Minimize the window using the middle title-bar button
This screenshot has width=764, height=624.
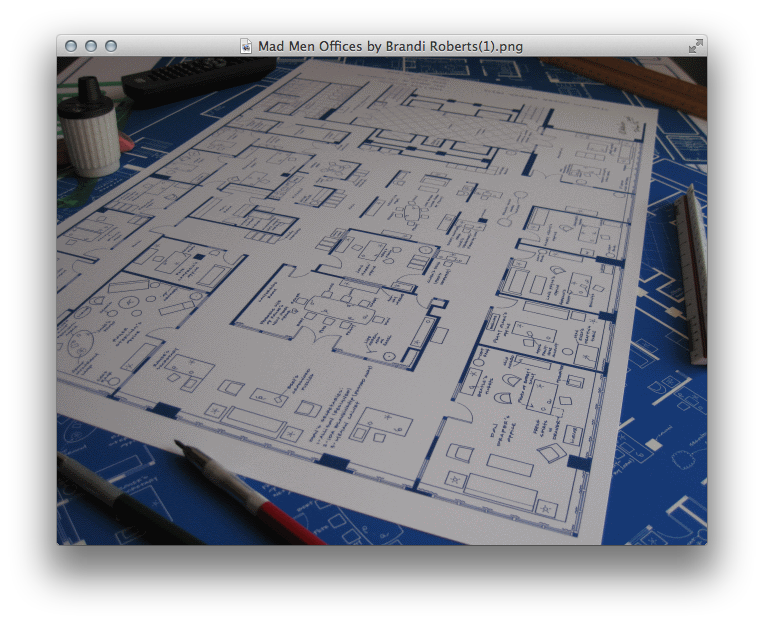(91, 46)
